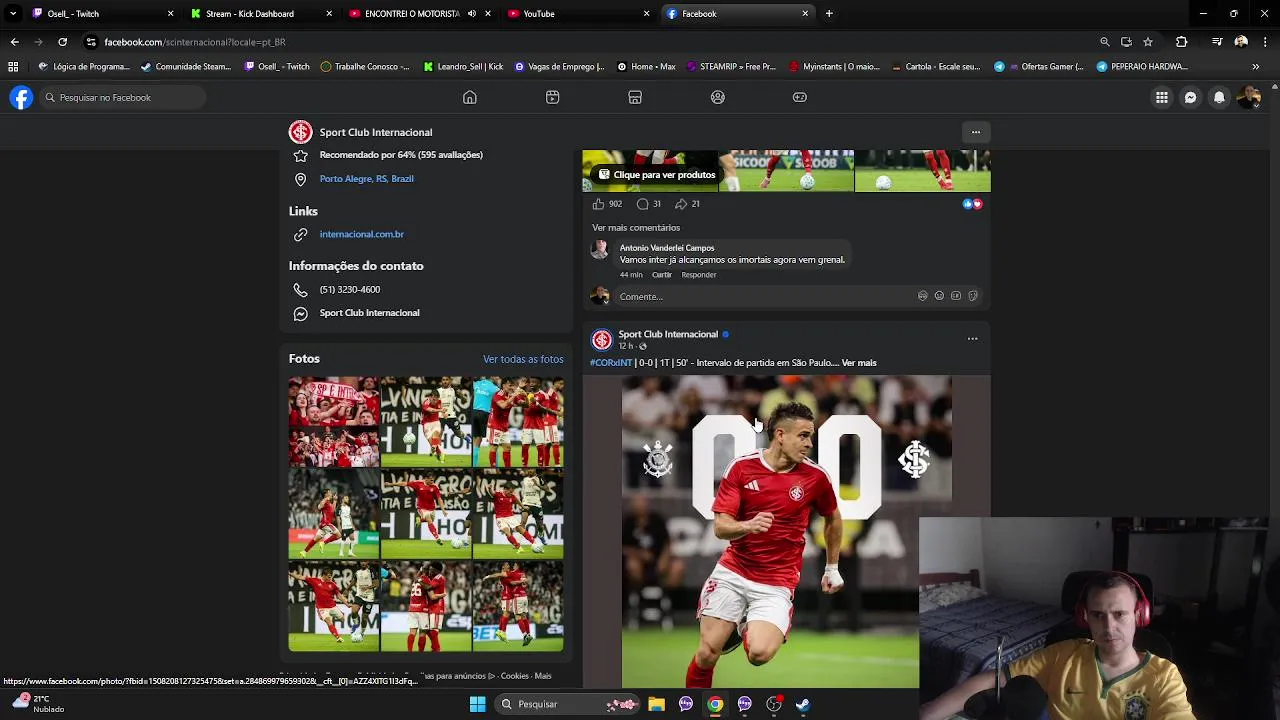Attach a GIF in comment box

(956, 296)
